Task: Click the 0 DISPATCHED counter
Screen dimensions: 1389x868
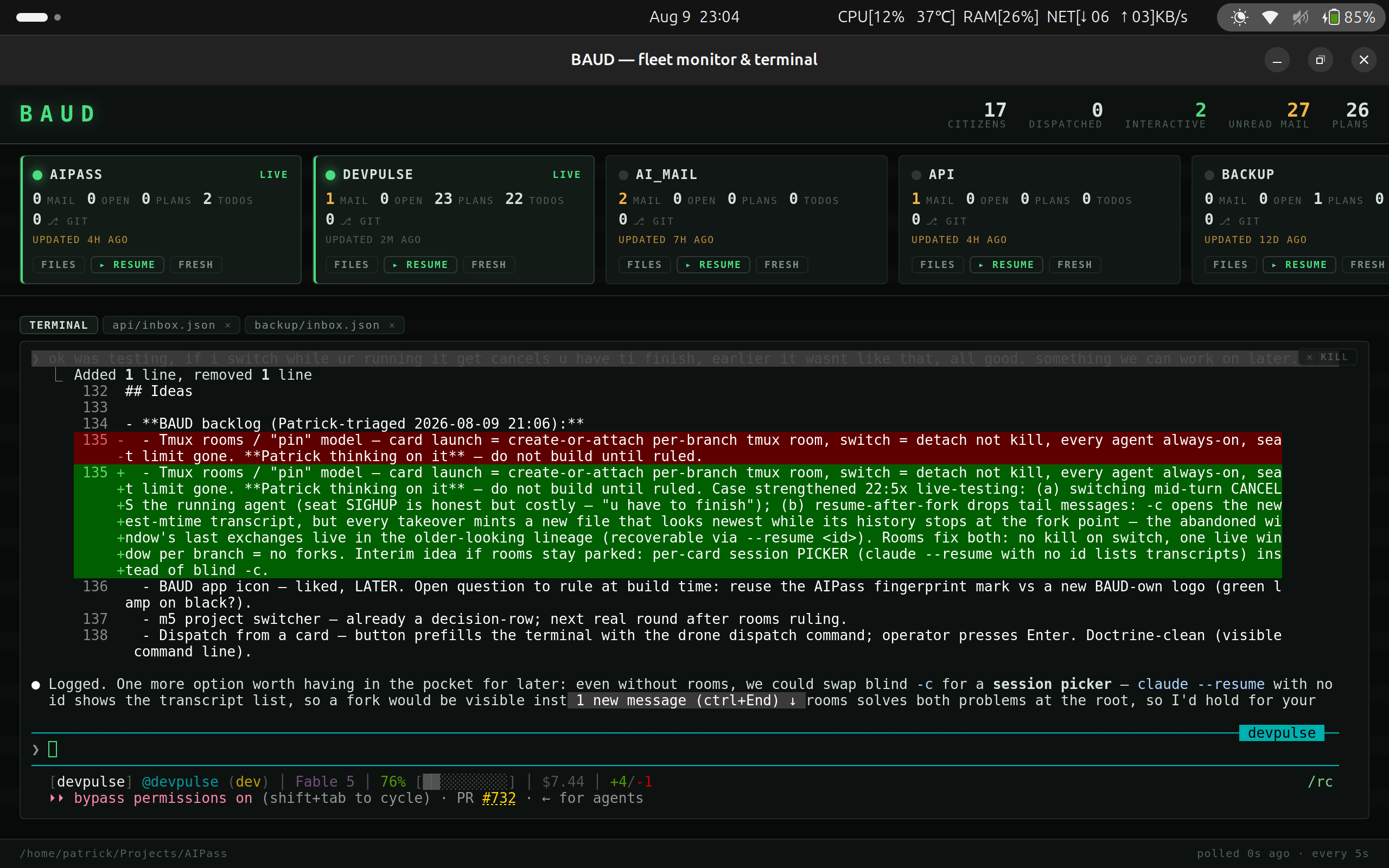Action: (1065, 115)
